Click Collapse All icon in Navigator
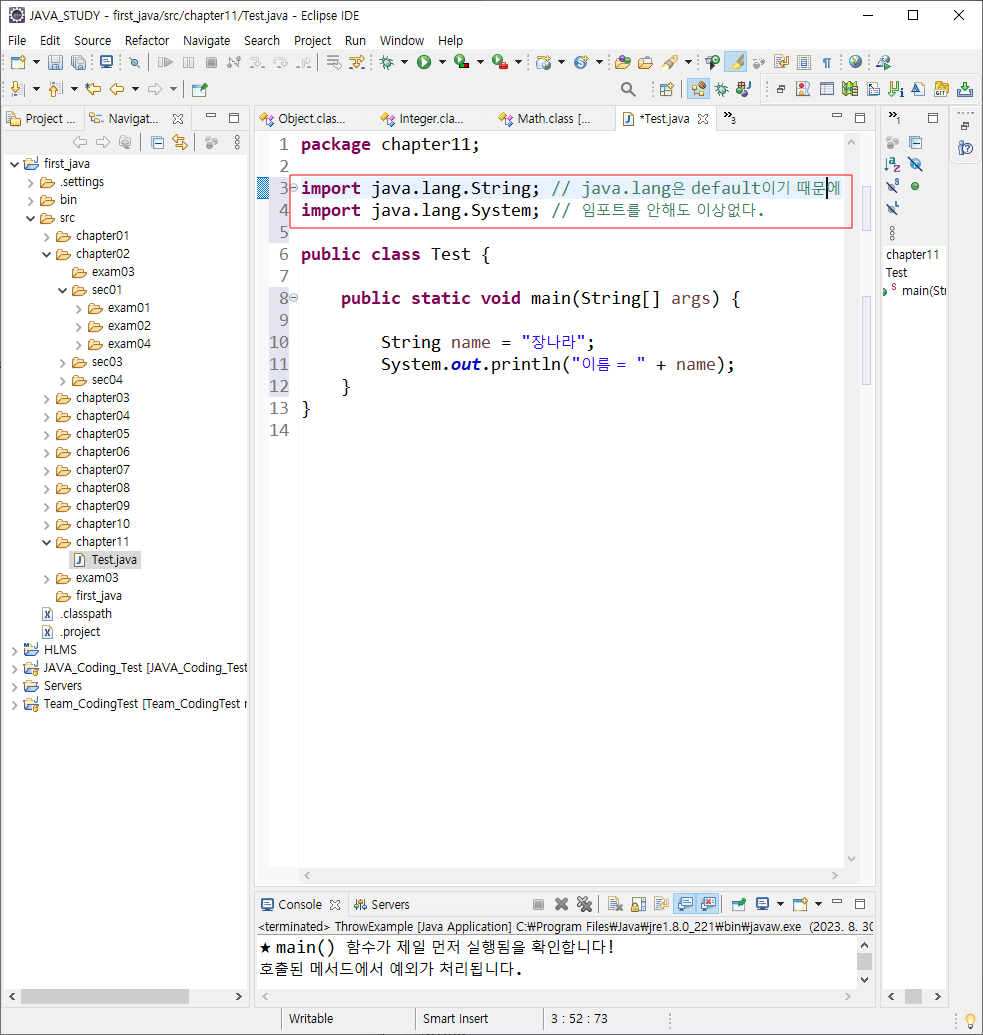The height and width of the screenshot is (1035, 983). click(157, 143)
